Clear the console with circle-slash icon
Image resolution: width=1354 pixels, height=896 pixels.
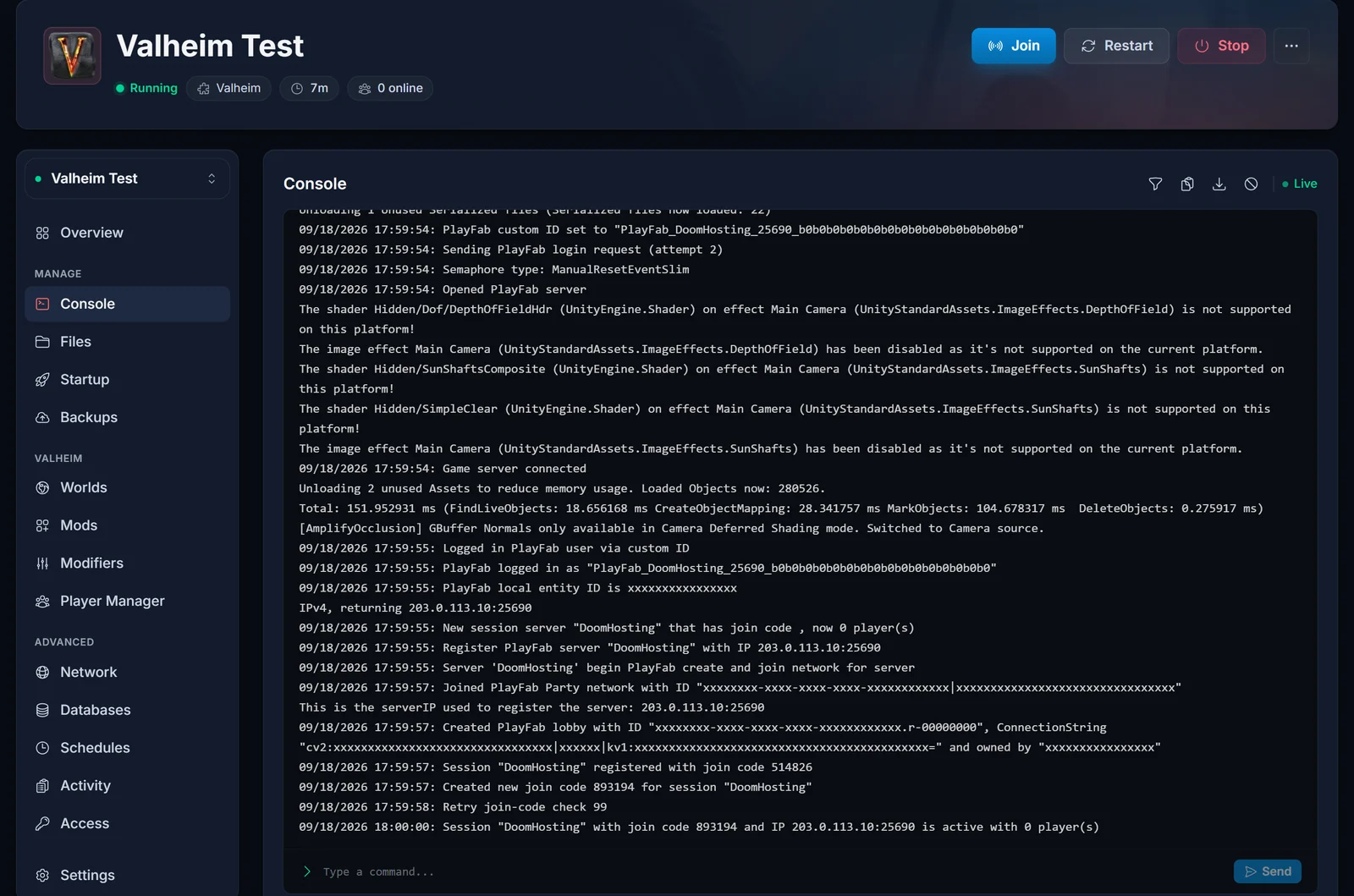click(x=1251, y=184)
